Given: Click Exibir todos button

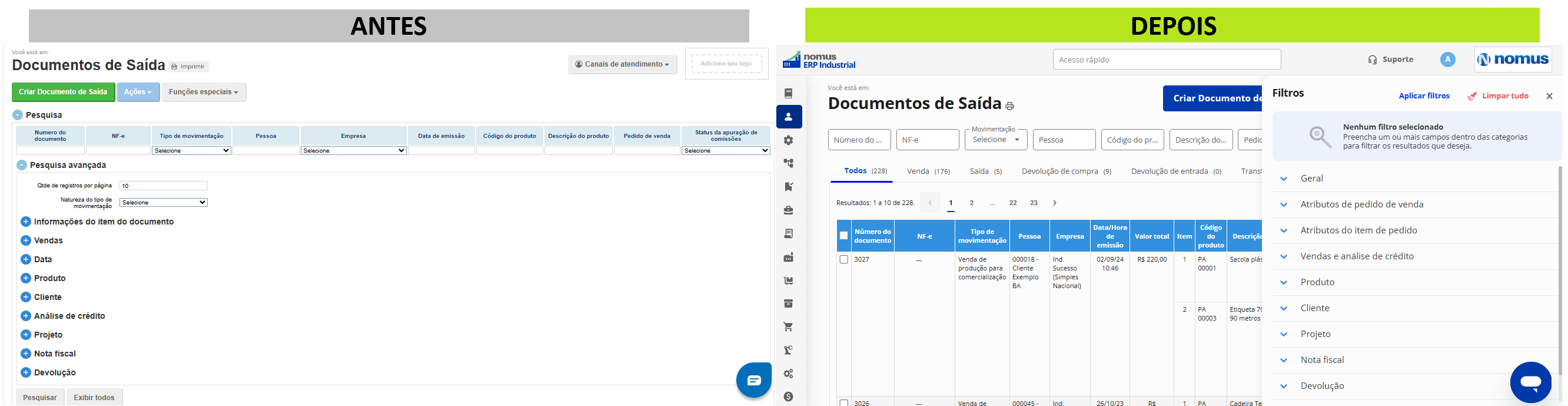Looking at the screenshot, I should tap(94, 397).
